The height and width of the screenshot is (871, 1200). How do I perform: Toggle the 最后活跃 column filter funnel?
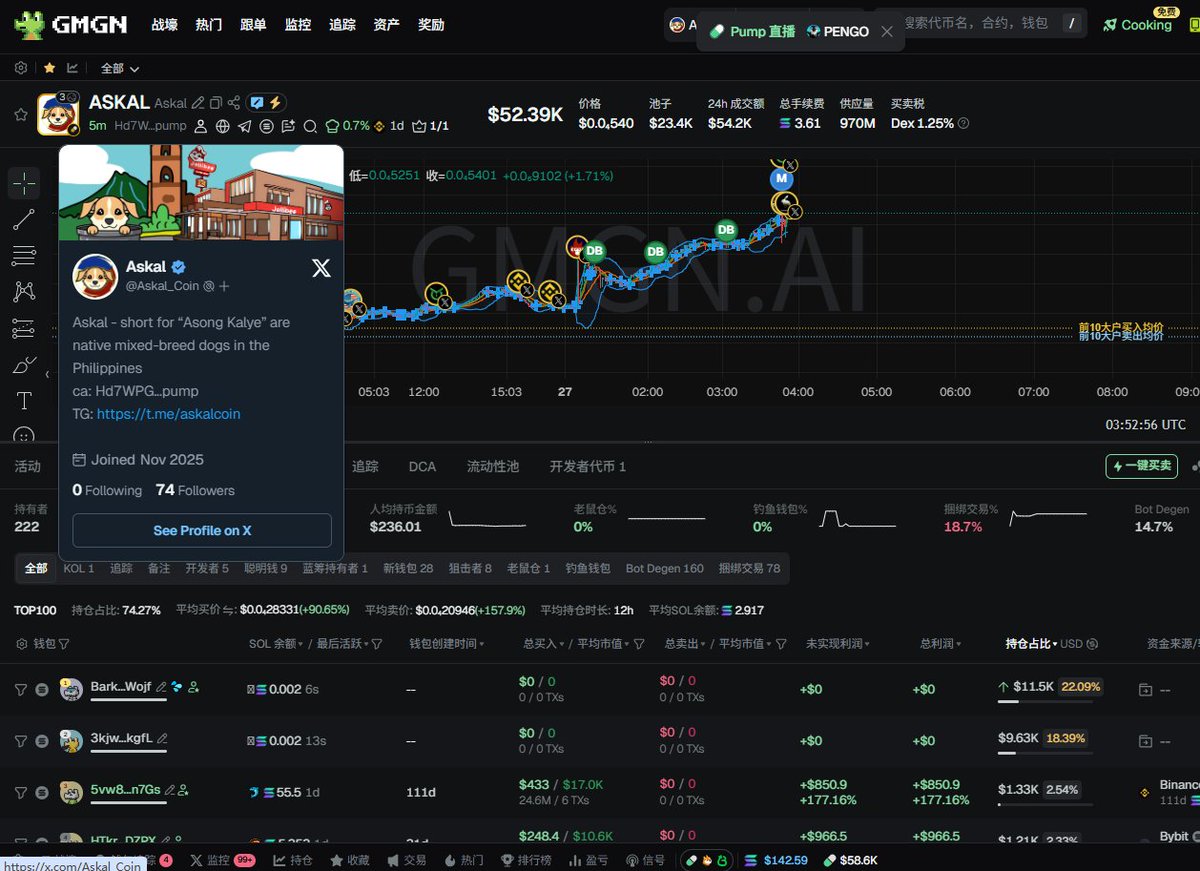tap(377, 644)
